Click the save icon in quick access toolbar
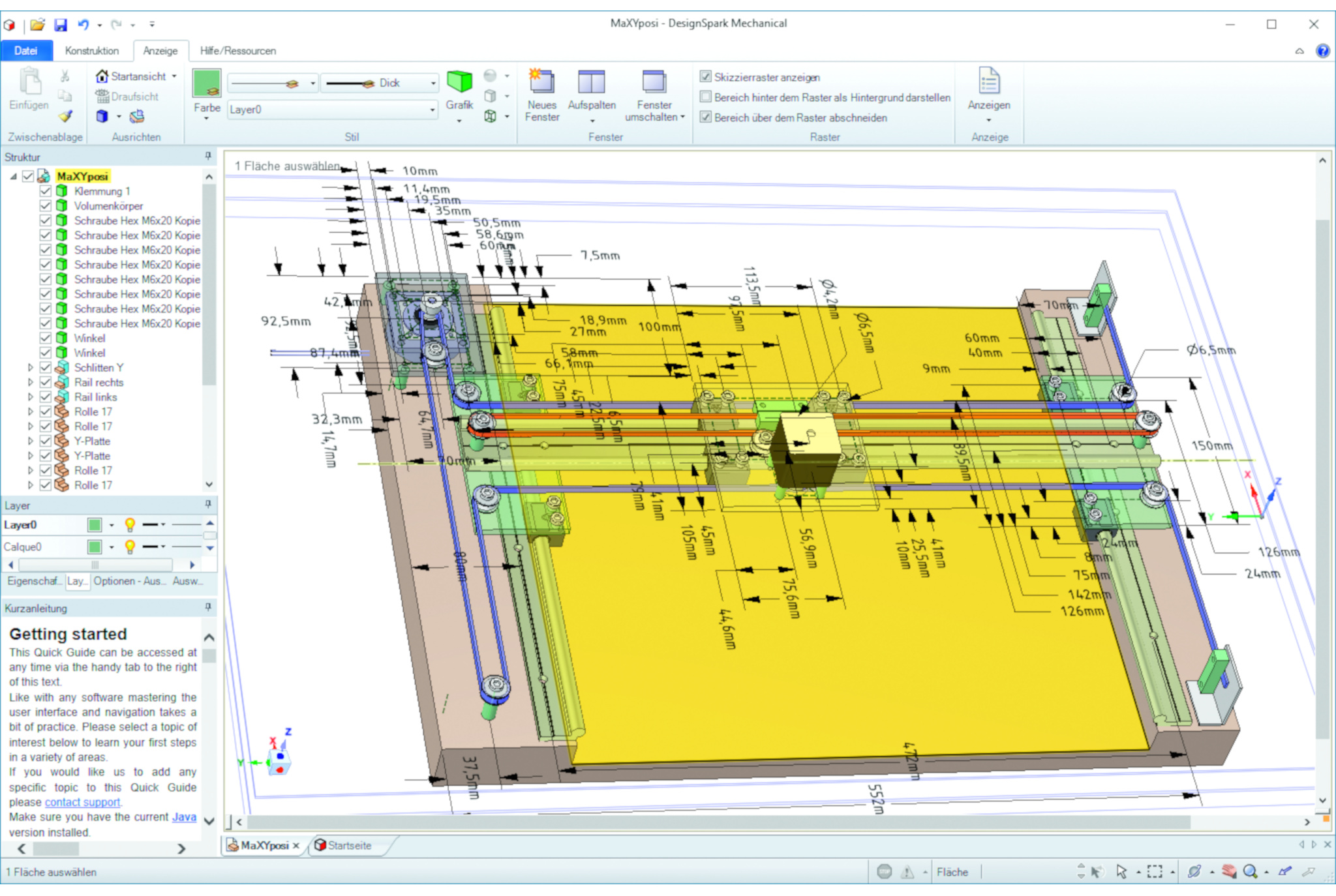The height and width of the screenshot is (896, 1336). 60,25
